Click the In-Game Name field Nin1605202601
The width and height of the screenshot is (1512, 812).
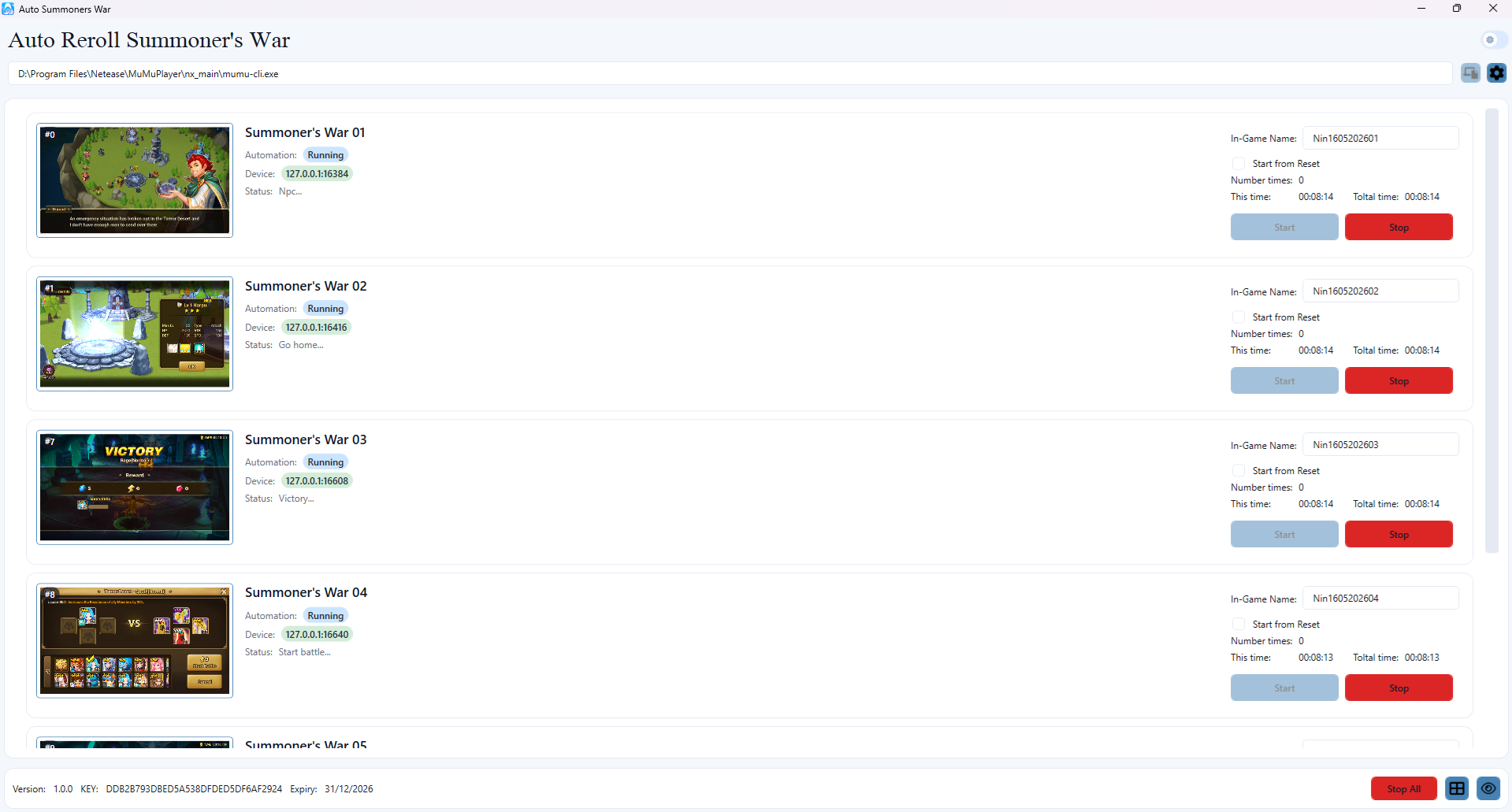tap(1380, 138)
